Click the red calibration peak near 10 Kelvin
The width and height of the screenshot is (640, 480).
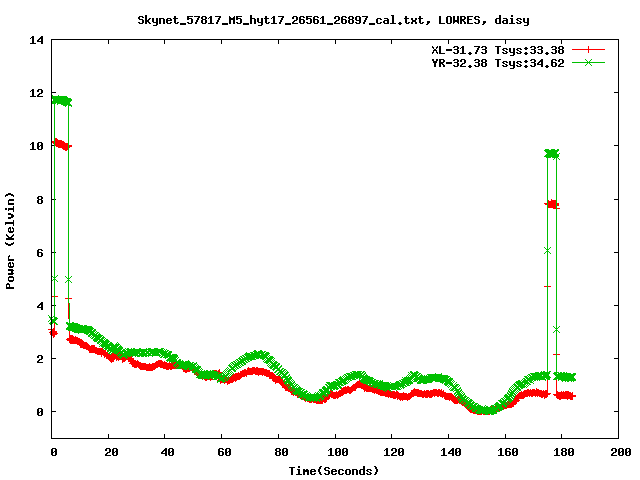pyautogui.click(x=62, y=144)
